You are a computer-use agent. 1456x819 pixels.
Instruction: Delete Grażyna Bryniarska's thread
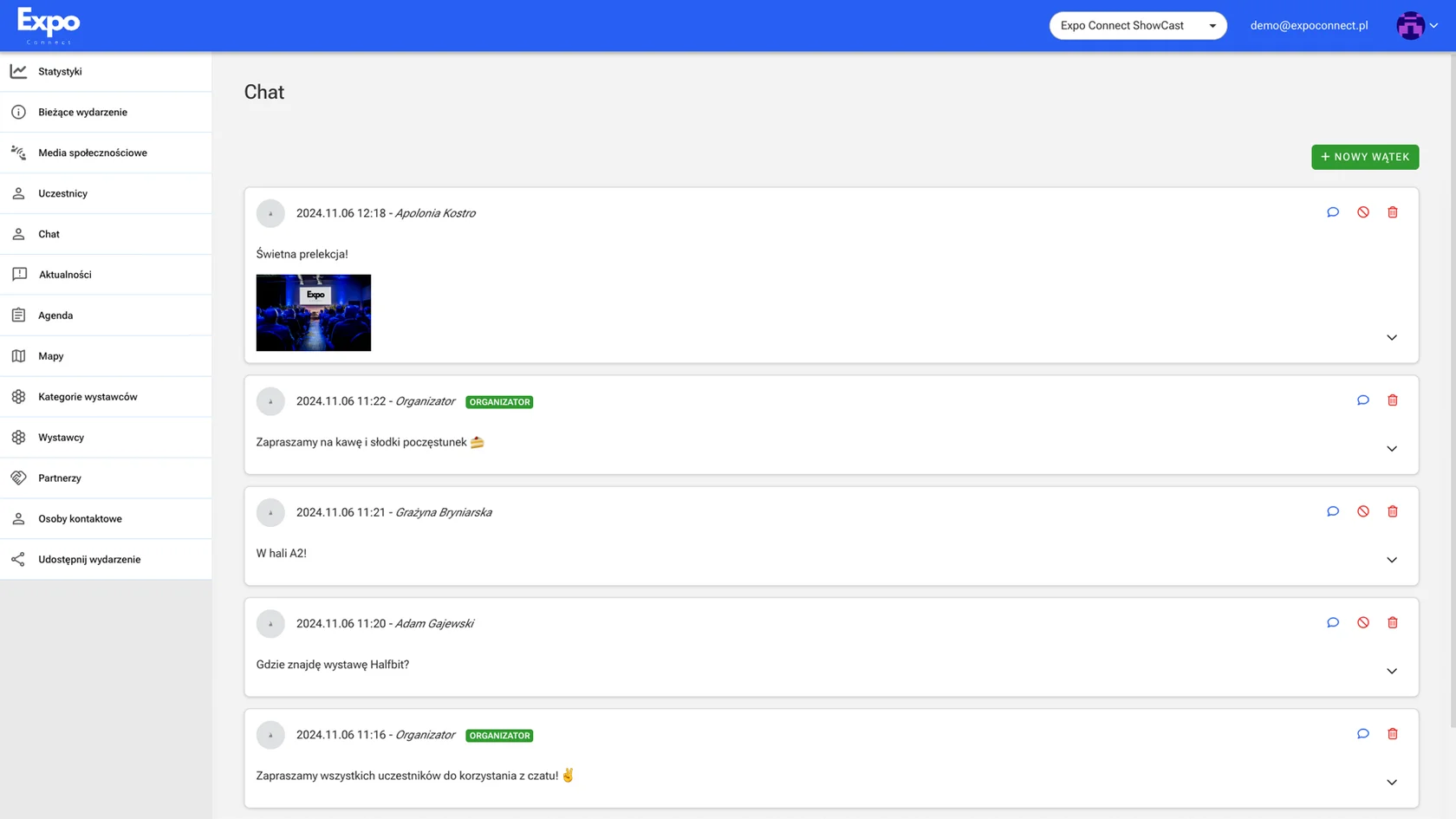(1393, 511)
